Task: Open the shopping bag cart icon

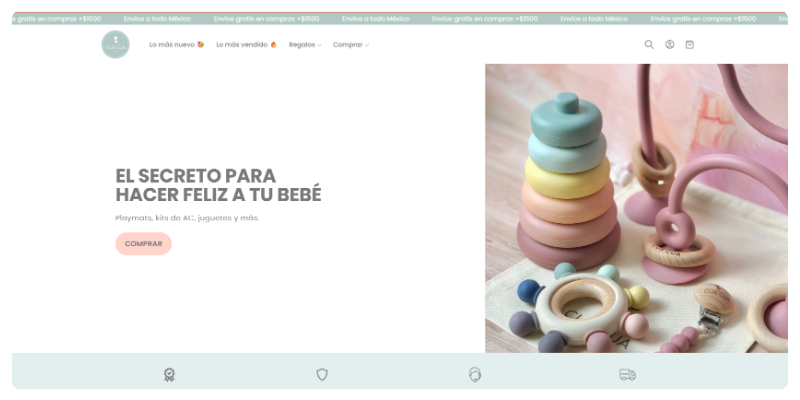Action: coord(689,44)
